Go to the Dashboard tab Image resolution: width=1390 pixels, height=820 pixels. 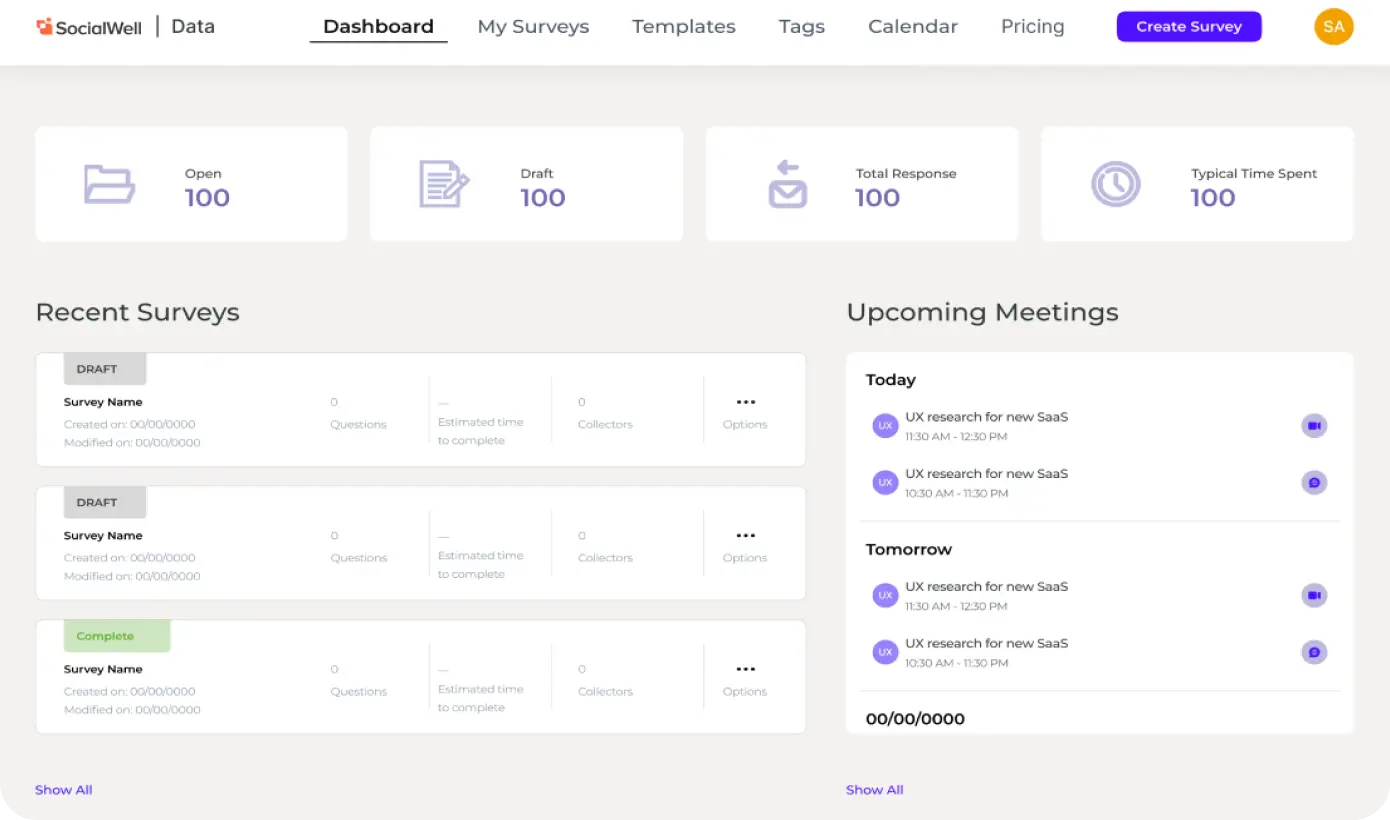[378, 27]
